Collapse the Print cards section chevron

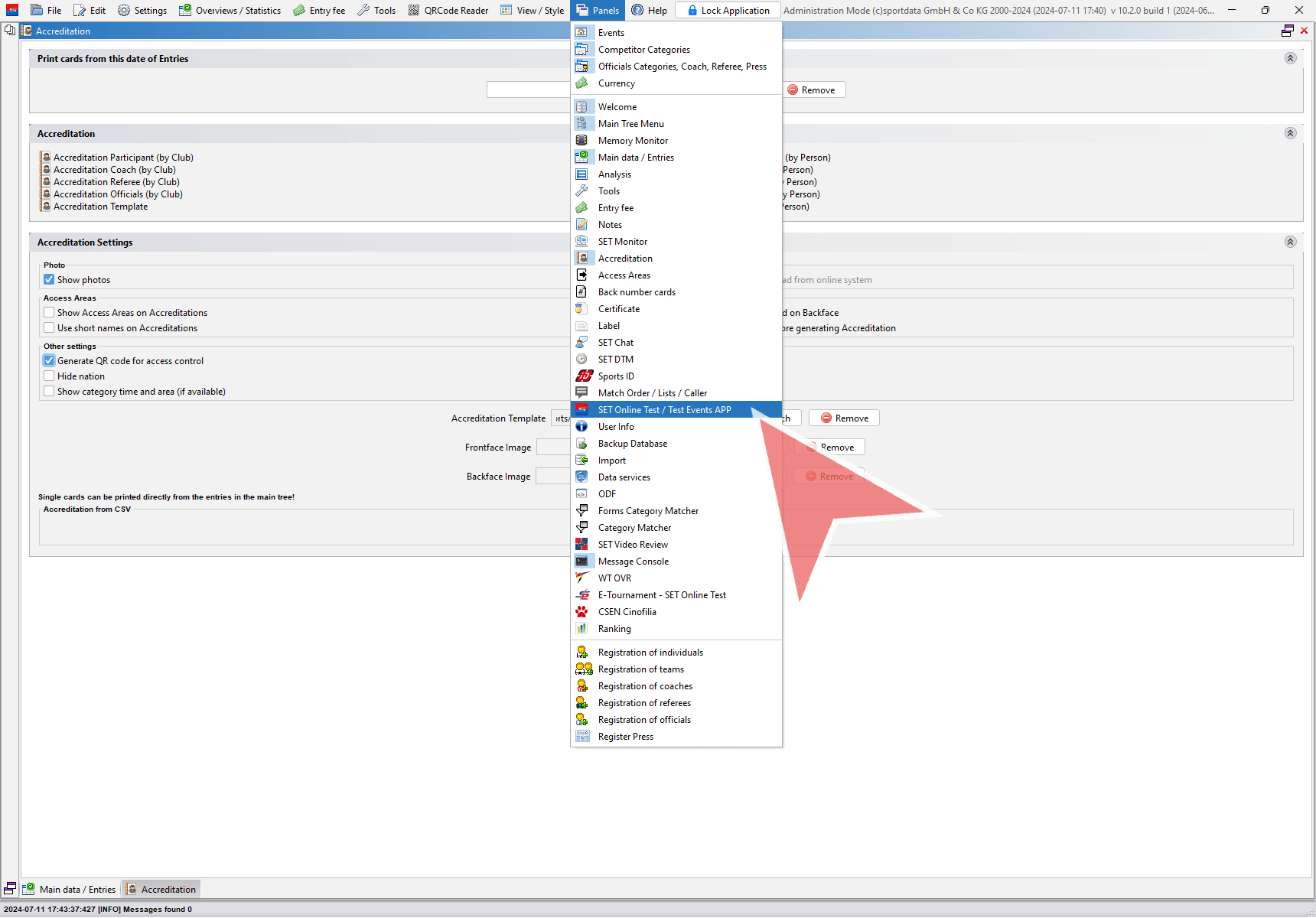[1290, 58]
